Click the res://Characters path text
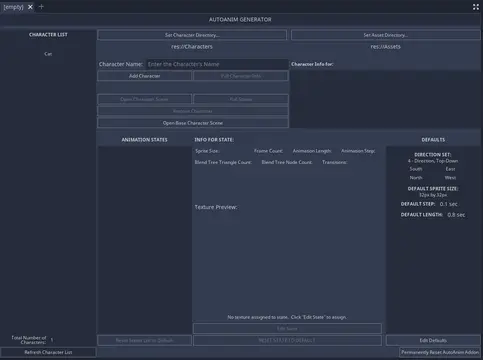Viewport: 483px width, 360px height. pos(192,47)
